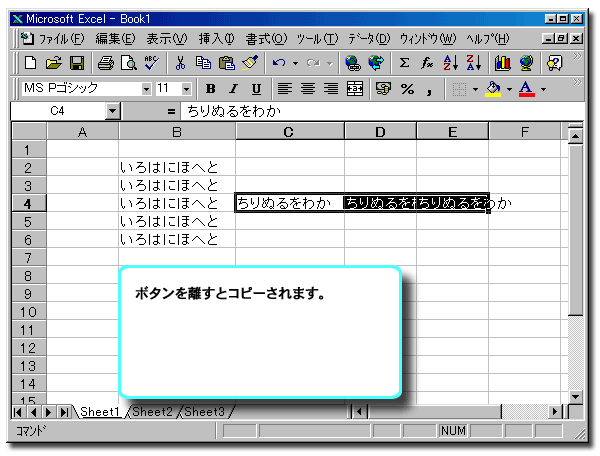Open the 編集(E) menu
This screenshot has width=600, height=456.
click(115, 39)
